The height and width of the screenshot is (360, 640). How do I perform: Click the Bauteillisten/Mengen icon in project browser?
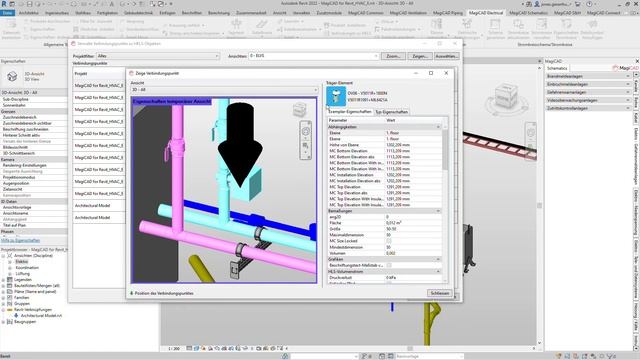tap(10, 286)
